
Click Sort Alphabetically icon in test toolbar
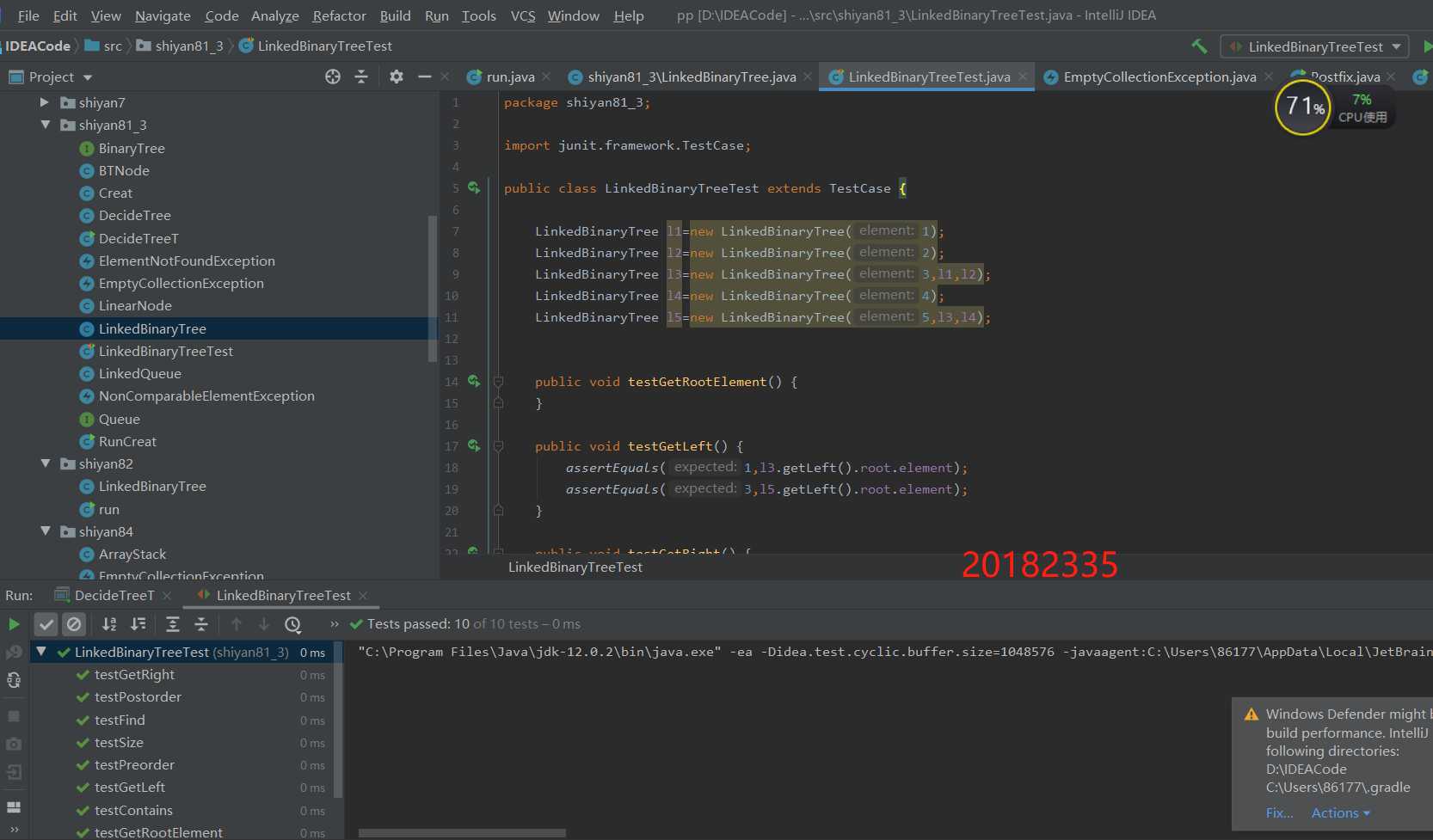(x=109, y=624)
